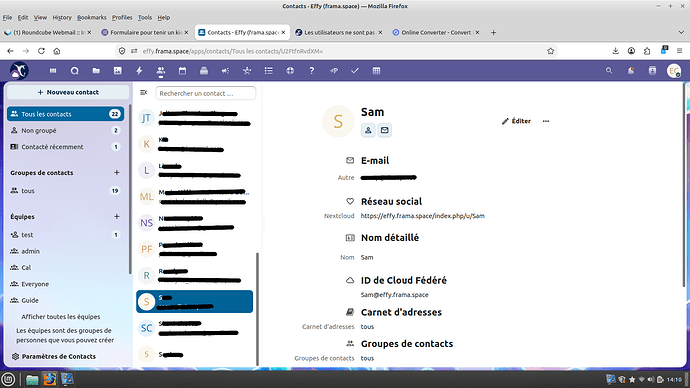690x388 pixels.
Task: Open the Firefox hamburger application menu
Action: 679,51
